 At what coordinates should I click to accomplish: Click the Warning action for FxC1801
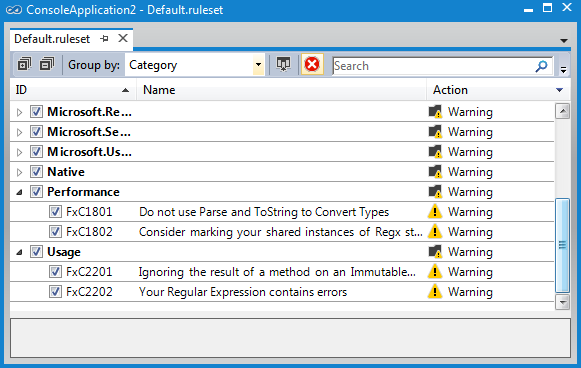pyautogui.click(x=470, y=212)
